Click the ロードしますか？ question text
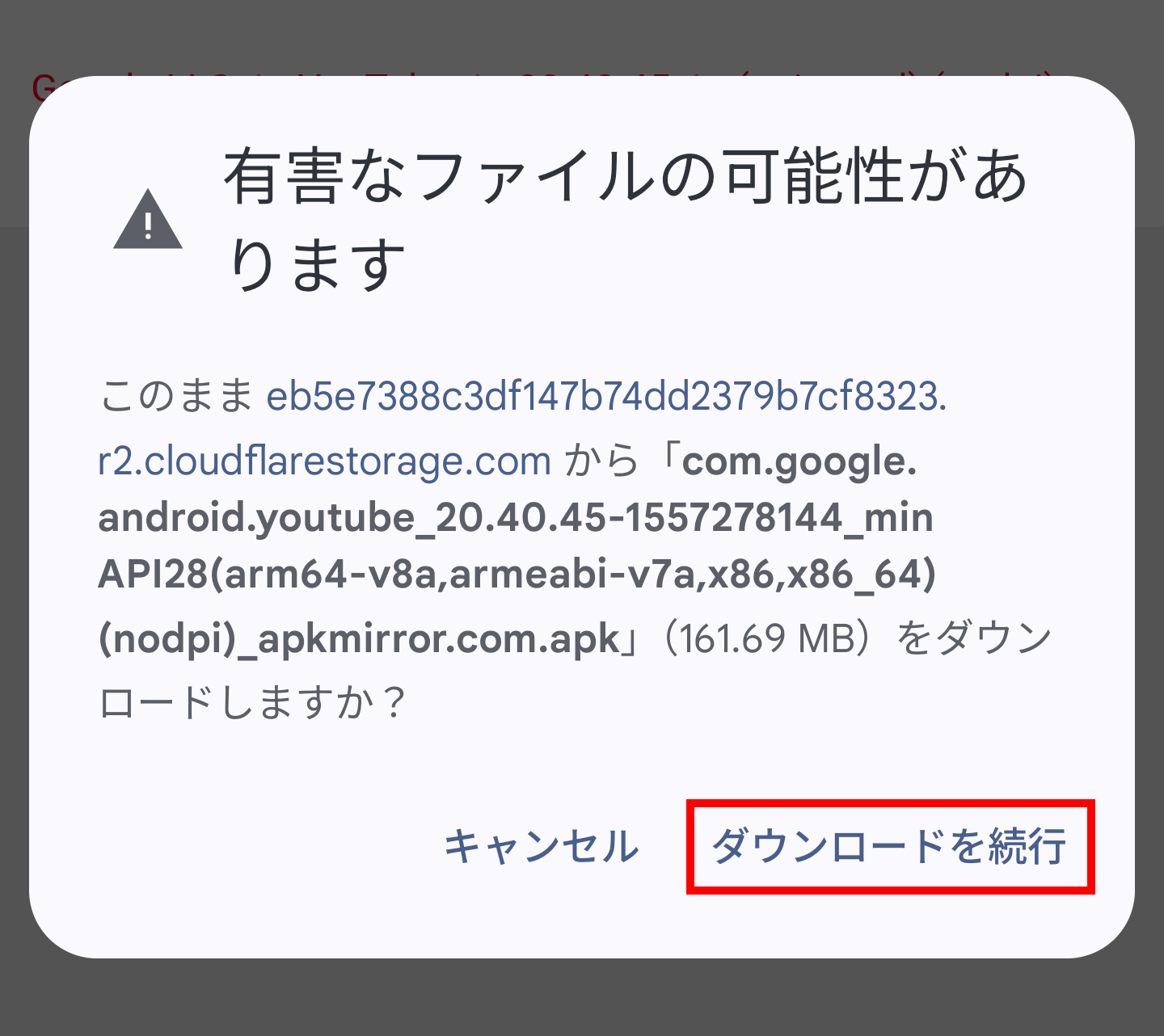The height and width of the screenshot is (1036, 1164). [252, 703]
